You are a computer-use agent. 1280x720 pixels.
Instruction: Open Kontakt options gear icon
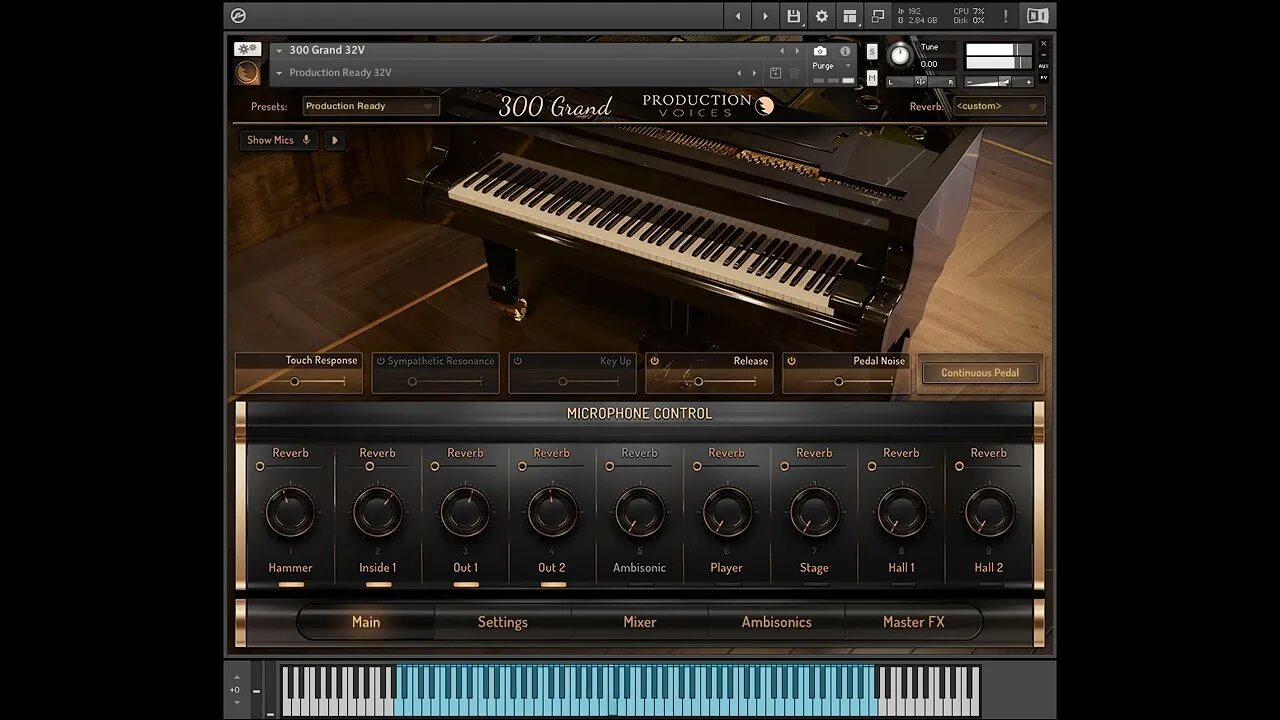pyautogui.click(x=822, y=16)
